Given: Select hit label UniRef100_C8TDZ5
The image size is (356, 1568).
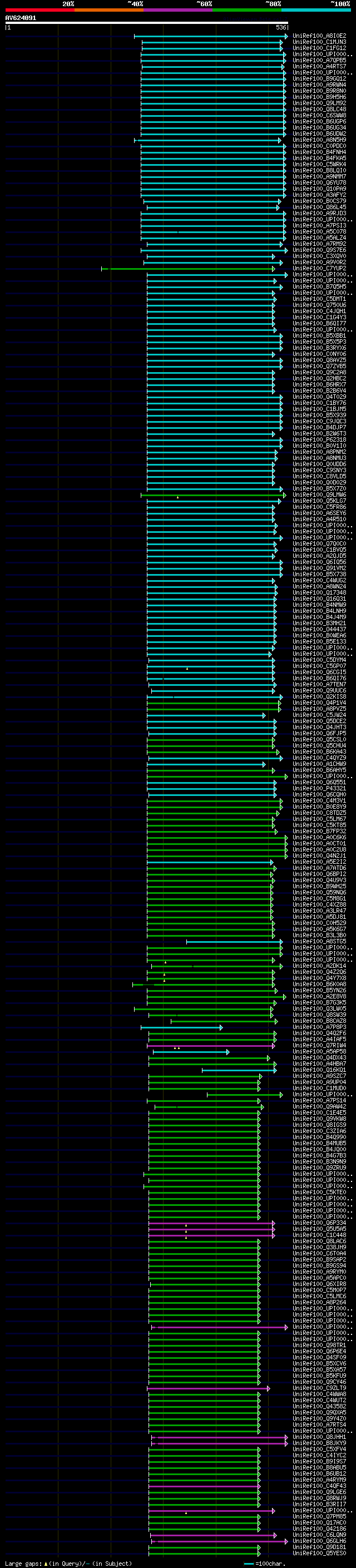Looking at the screenshot, I should coord(319,813).
